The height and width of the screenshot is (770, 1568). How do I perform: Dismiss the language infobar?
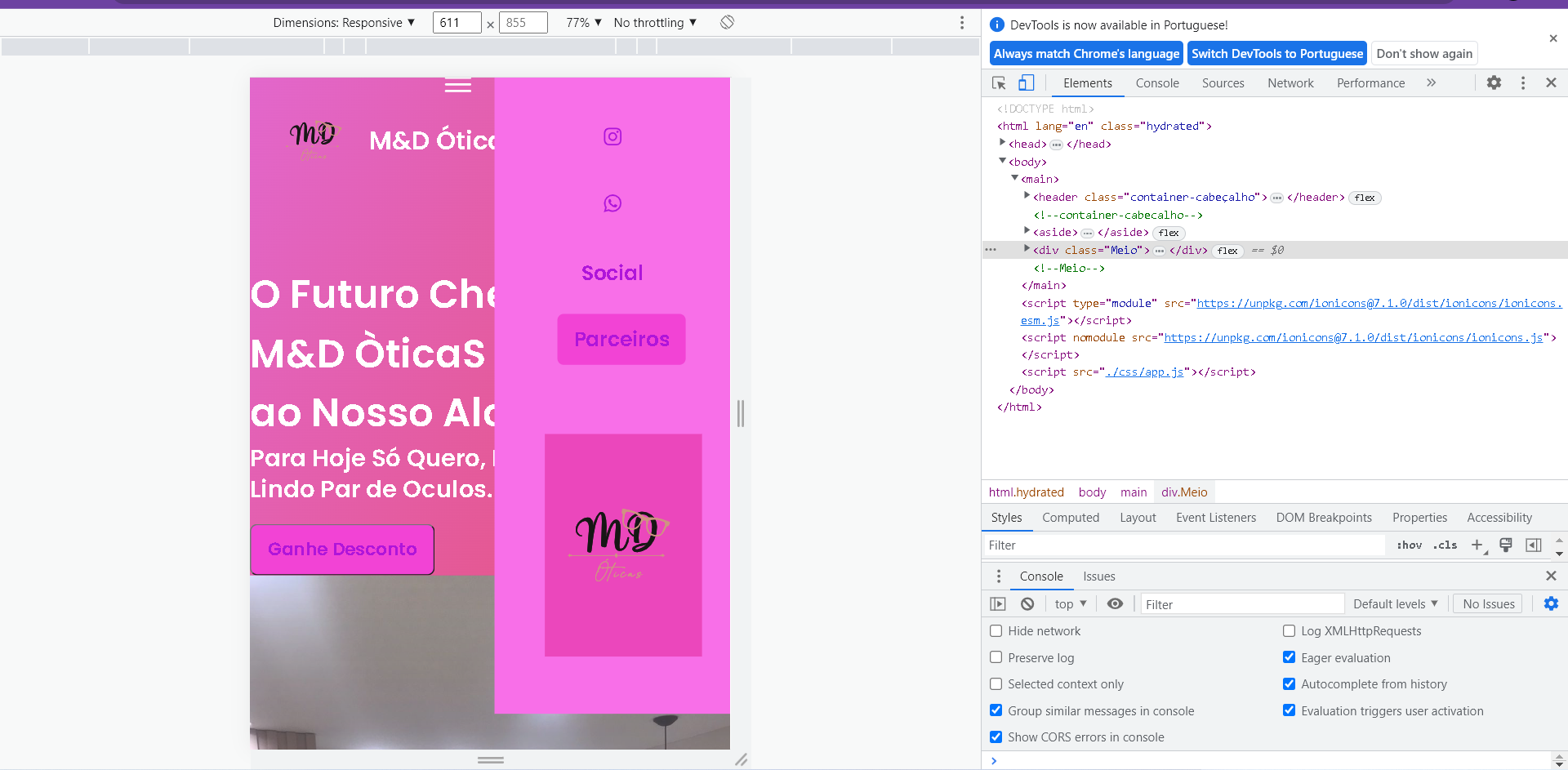1553,38
